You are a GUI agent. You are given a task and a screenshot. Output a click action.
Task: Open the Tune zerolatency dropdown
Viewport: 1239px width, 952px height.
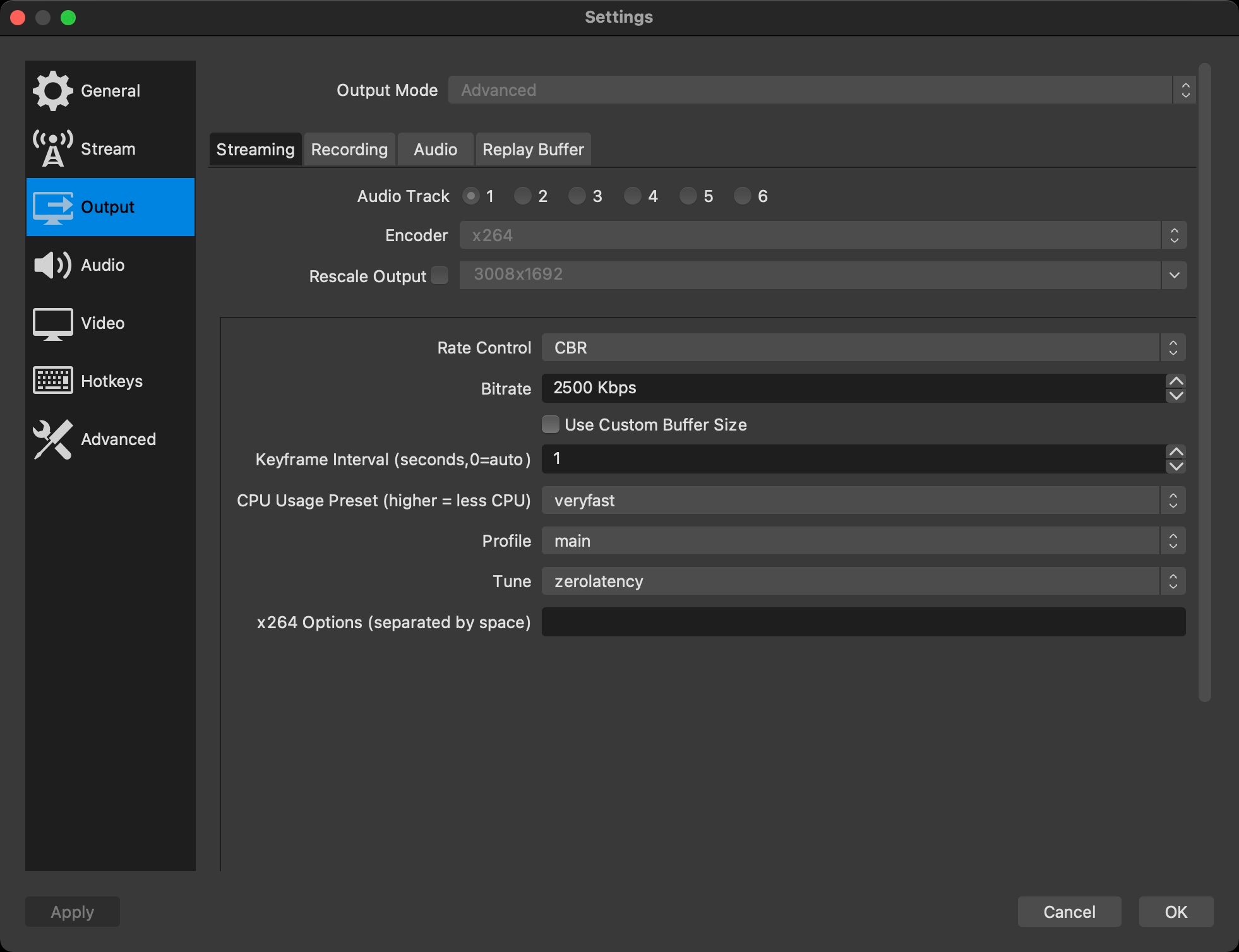(x=863, y=581)
